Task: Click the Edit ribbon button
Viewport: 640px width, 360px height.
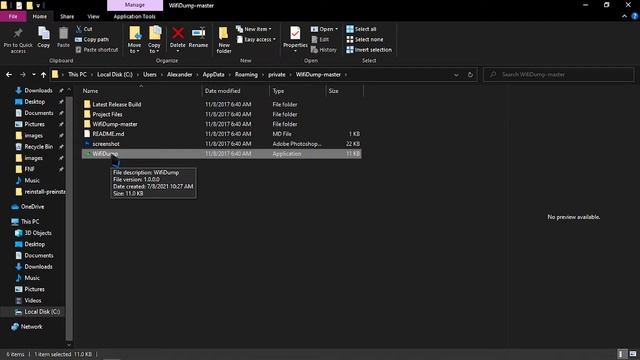Action: point(320,40)
